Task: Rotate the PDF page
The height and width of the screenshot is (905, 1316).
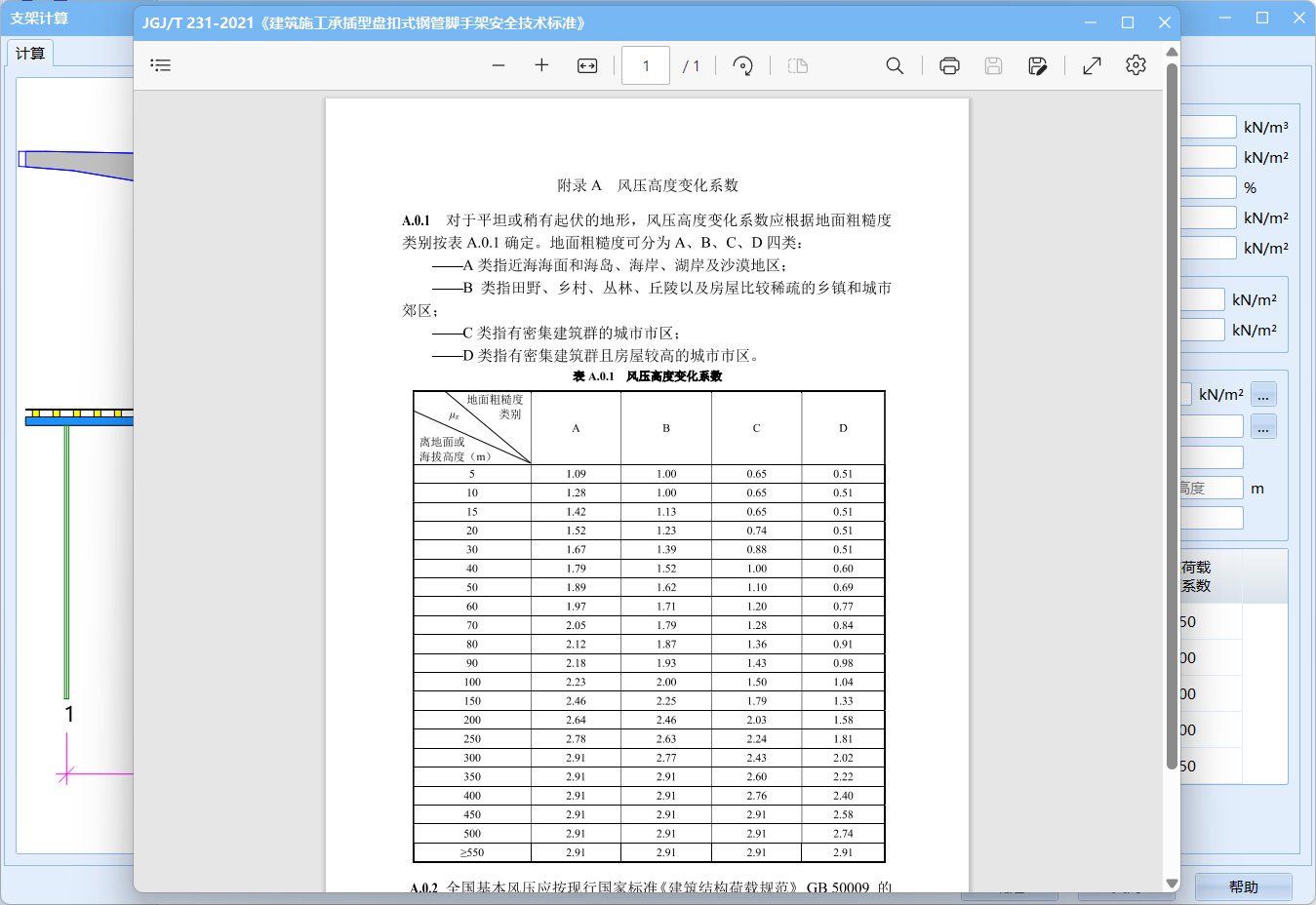Action: 742,64
